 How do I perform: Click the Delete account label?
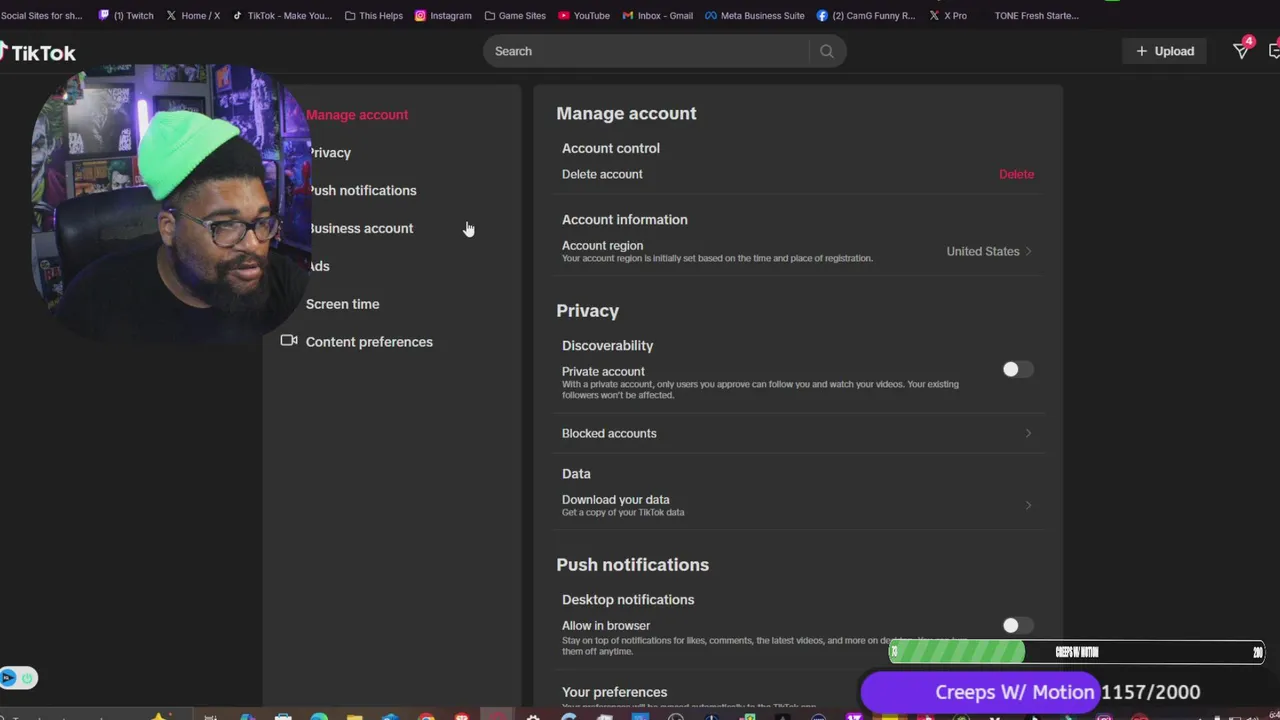pos(602,174)
